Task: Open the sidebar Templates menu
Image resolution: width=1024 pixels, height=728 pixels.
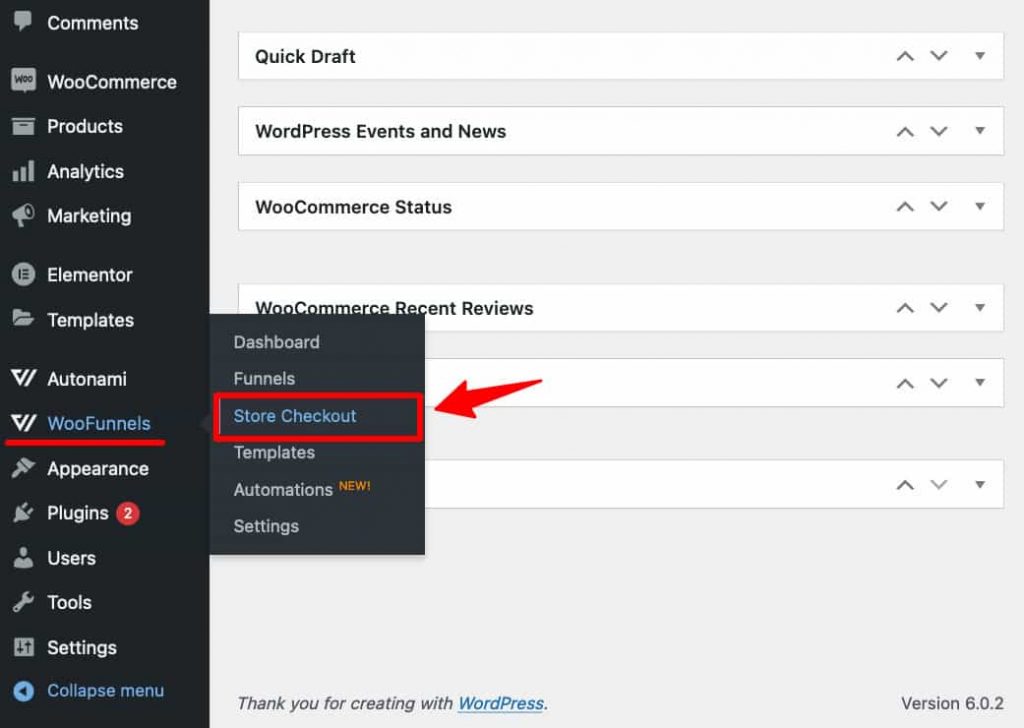Action: [x=90, y=320]
